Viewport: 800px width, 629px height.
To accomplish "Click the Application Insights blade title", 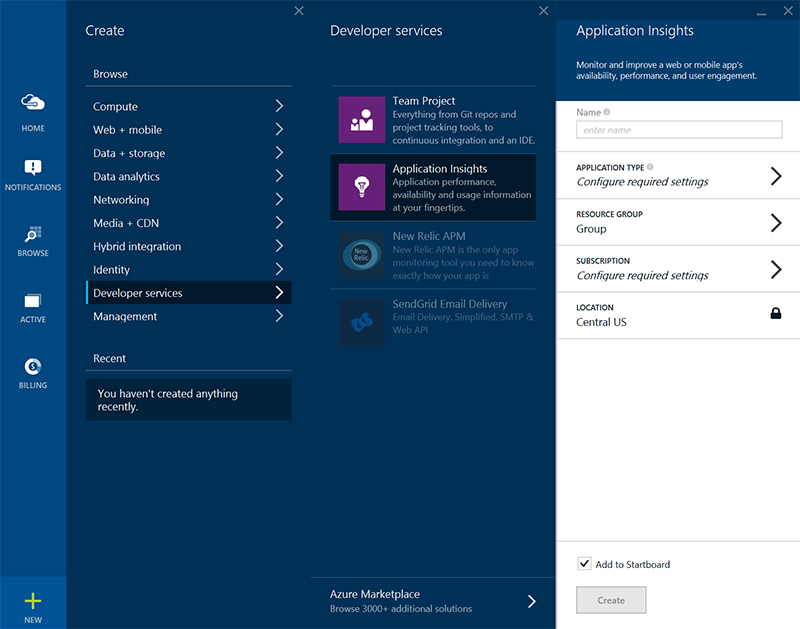I will coord(635,31).
